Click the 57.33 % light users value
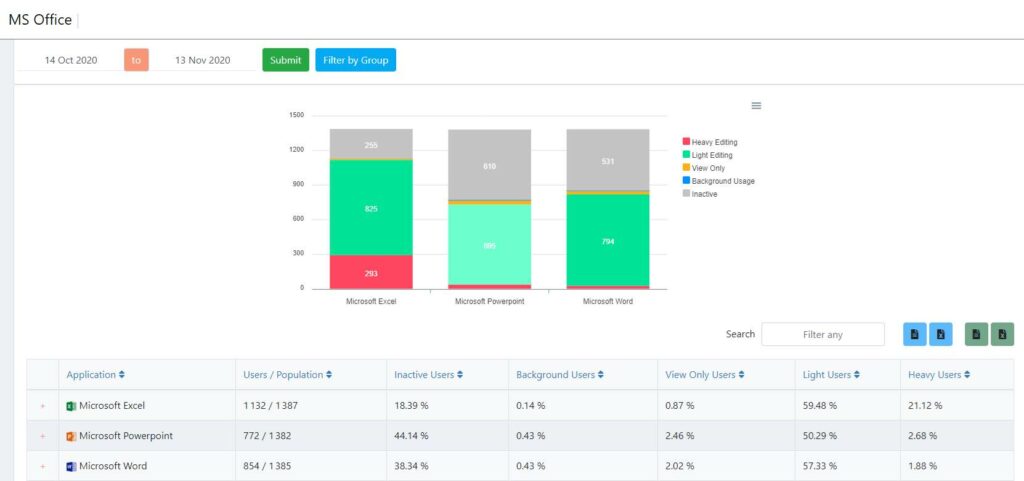The height and width of the screenshot is (481, 1024). pyautogui.click(x=820, y=467)
